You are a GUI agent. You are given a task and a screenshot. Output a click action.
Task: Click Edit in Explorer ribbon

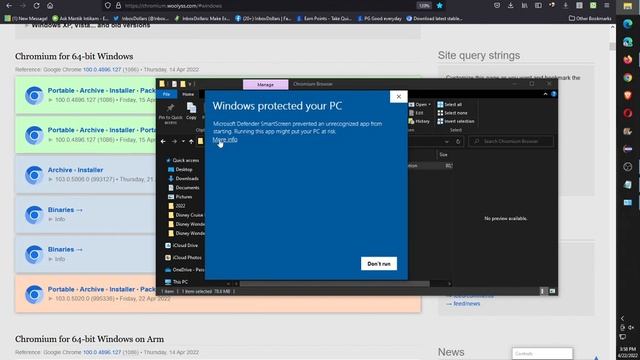(x=416, y=113)
